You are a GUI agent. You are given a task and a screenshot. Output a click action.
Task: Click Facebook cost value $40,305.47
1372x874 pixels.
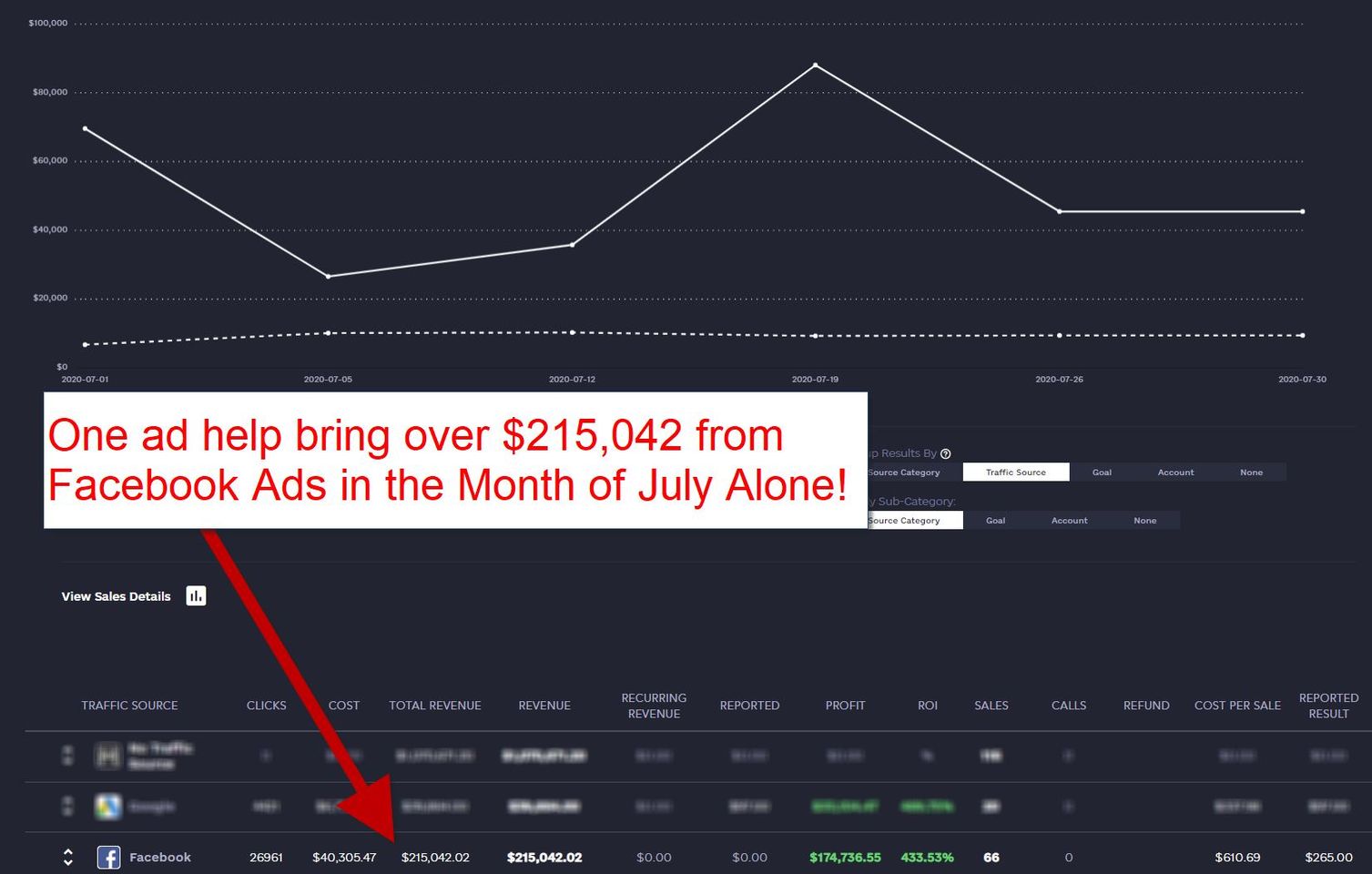344,858
